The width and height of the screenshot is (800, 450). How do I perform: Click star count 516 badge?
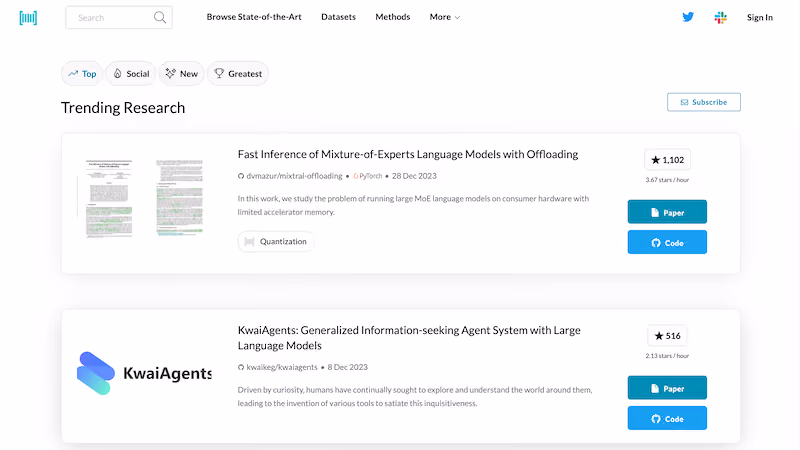667,336
